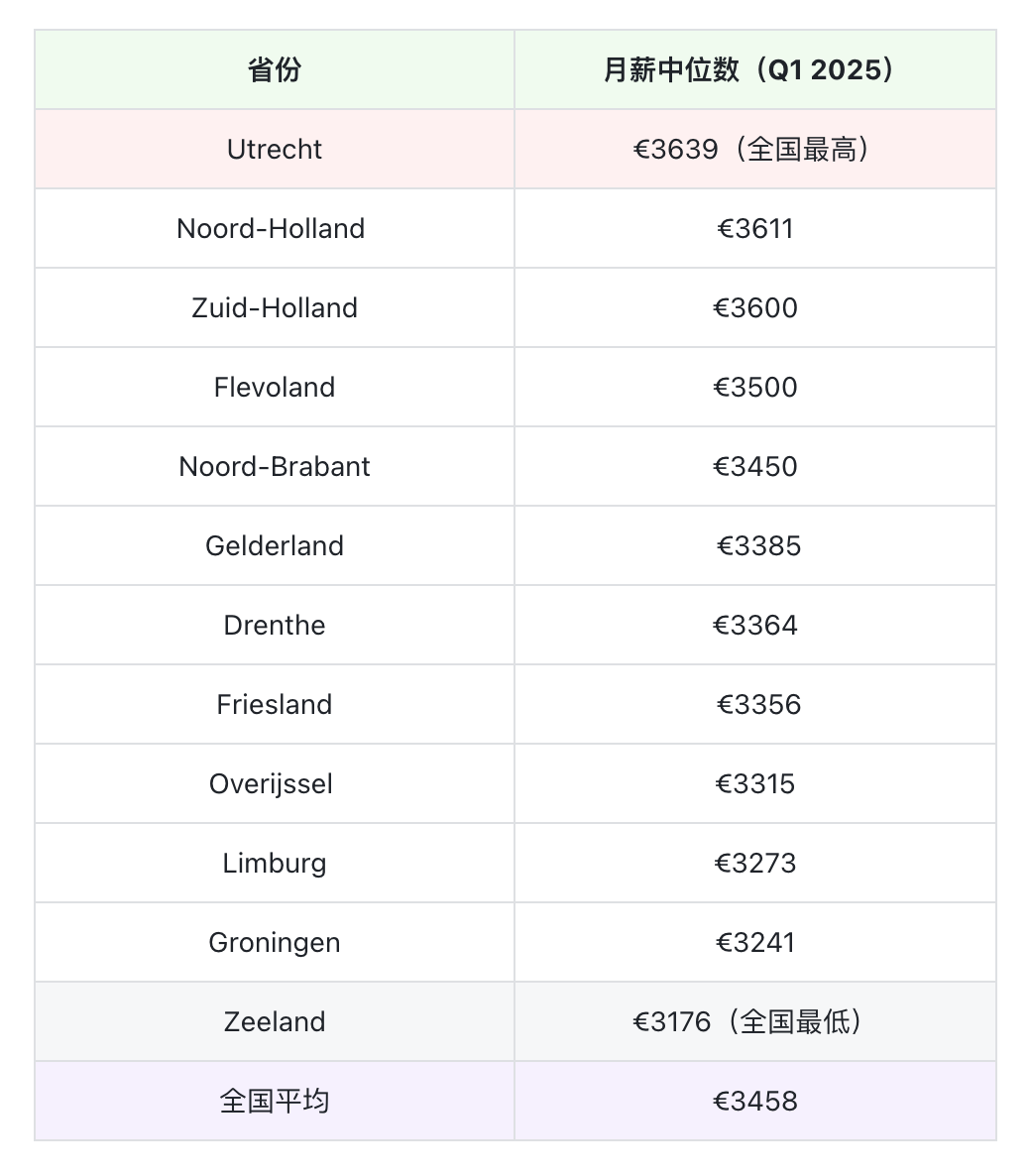Click the Gelderland cell

click(275, 545)
